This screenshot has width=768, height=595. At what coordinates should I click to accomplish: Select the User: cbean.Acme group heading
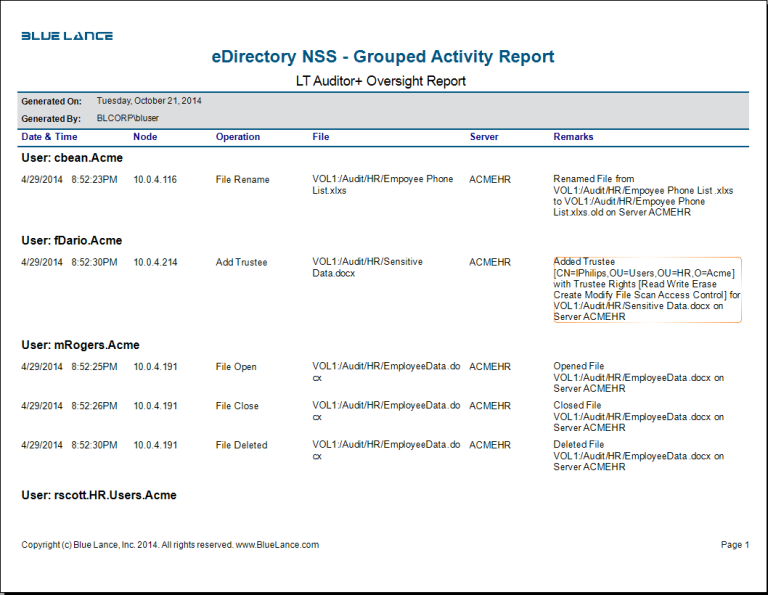point(72,158)
